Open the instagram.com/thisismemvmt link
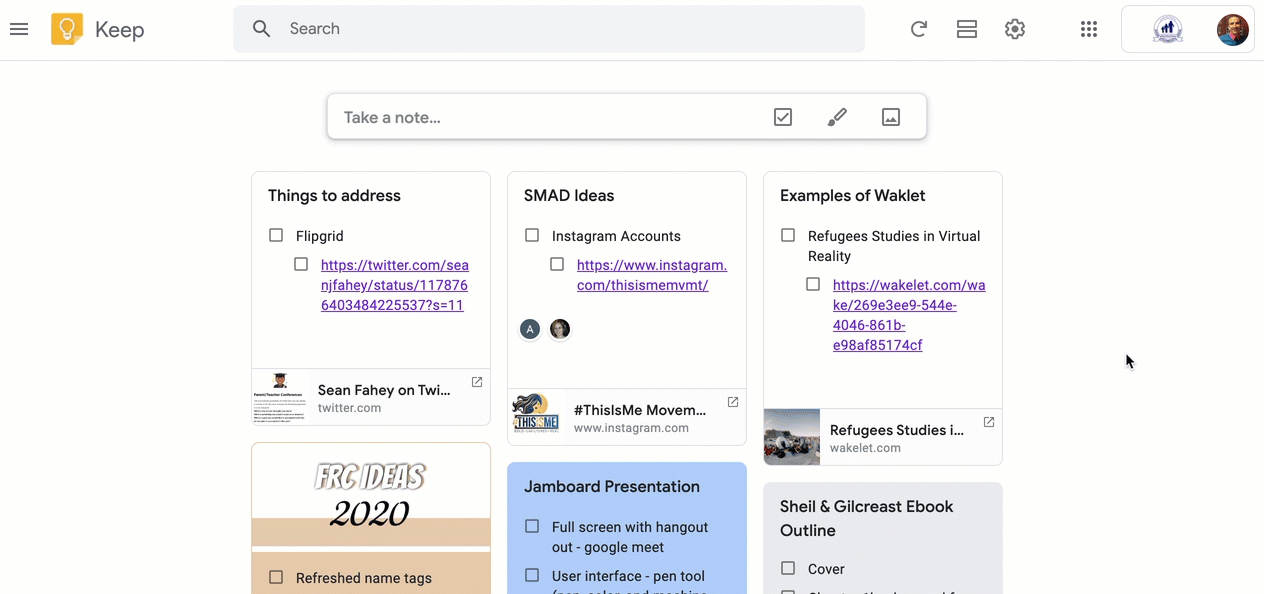This screenshot has height=594, width=1264. point(652,275)
